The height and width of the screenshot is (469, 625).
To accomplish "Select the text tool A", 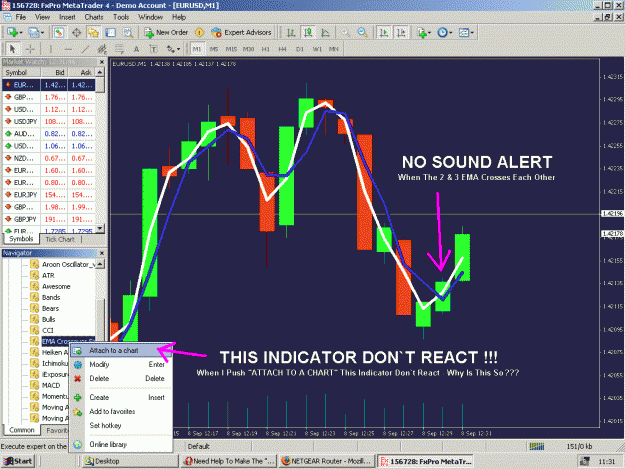I will (x=136, y=49).
